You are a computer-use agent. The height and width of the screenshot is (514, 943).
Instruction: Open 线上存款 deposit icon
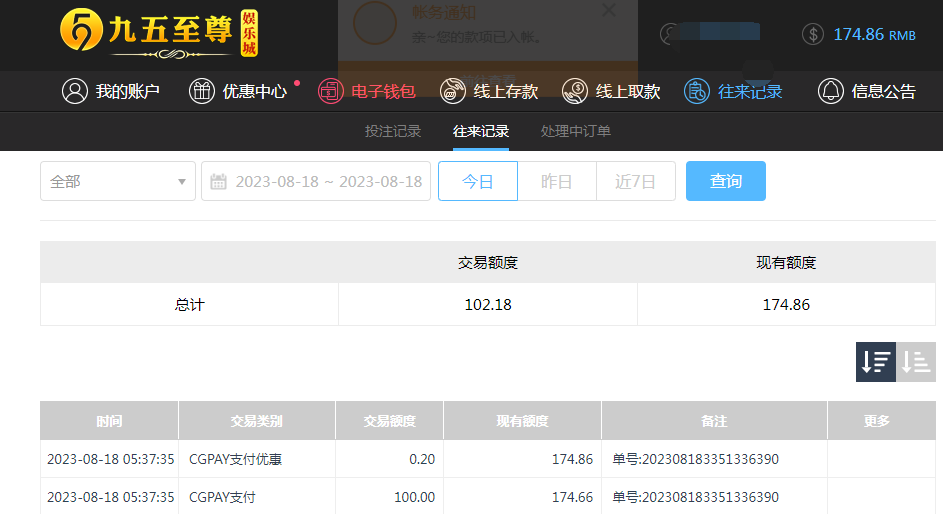point(453,91)
